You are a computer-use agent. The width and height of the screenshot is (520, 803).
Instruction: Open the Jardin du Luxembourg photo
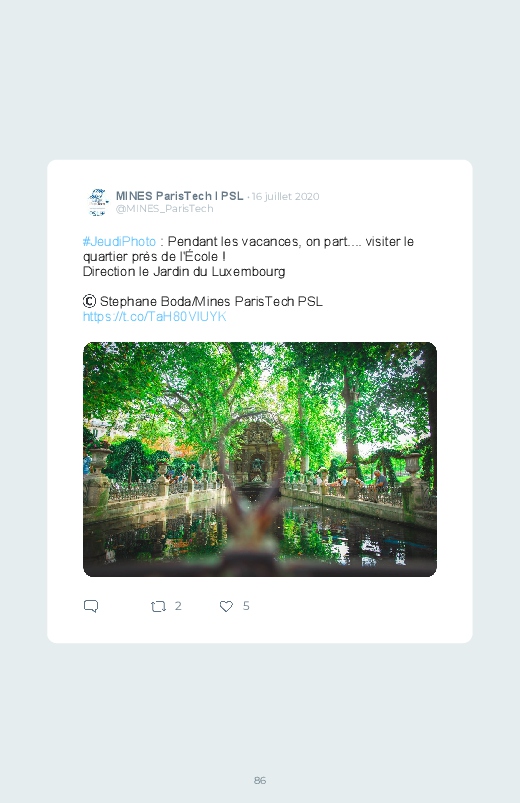click(x=260, y=459)
